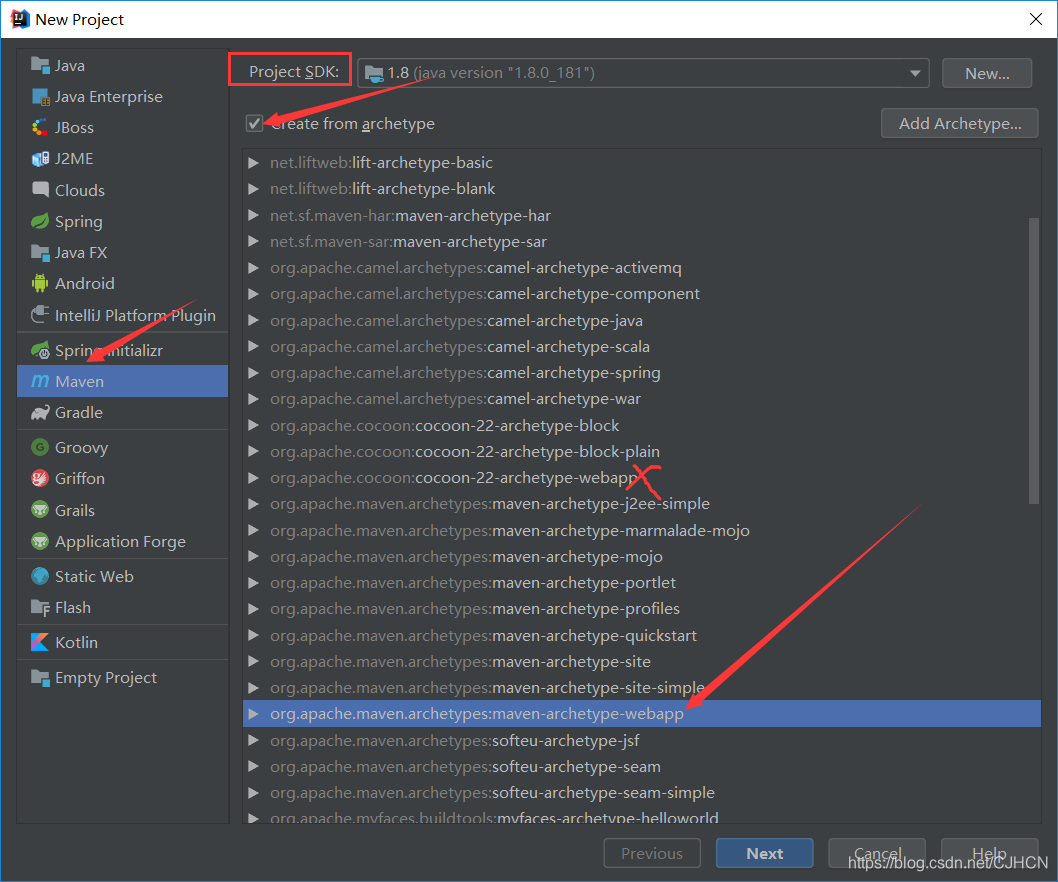This screenshot has width=1058, height=882.
Task: Click the Help button
Action: tap(989, 854)
